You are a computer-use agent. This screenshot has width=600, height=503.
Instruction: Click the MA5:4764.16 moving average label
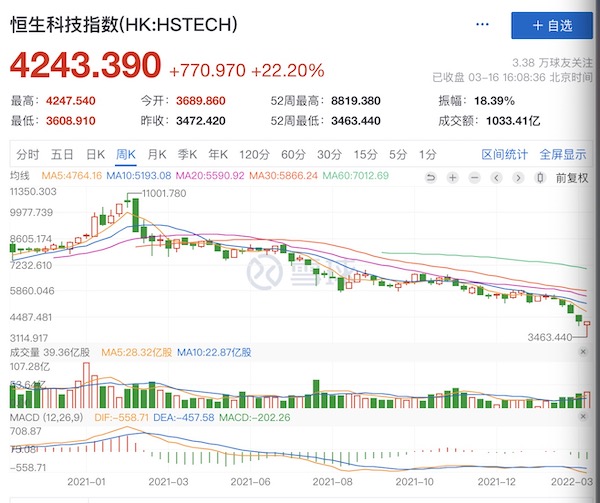pos(72,176)
